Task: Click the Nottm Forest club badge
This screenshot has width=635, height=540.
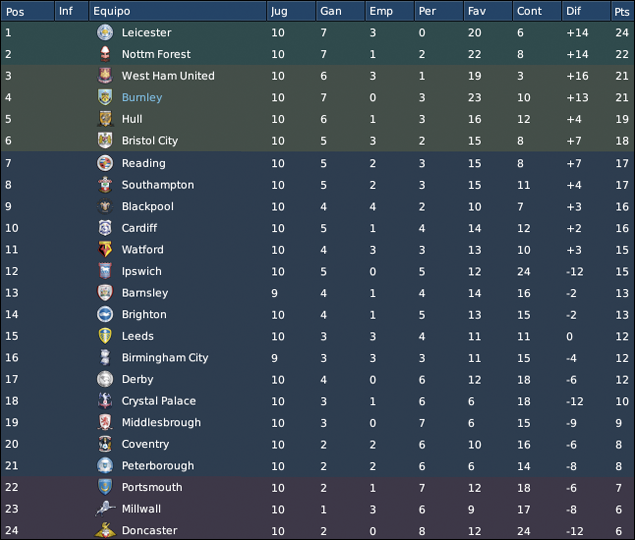Action: pos(105,54)
